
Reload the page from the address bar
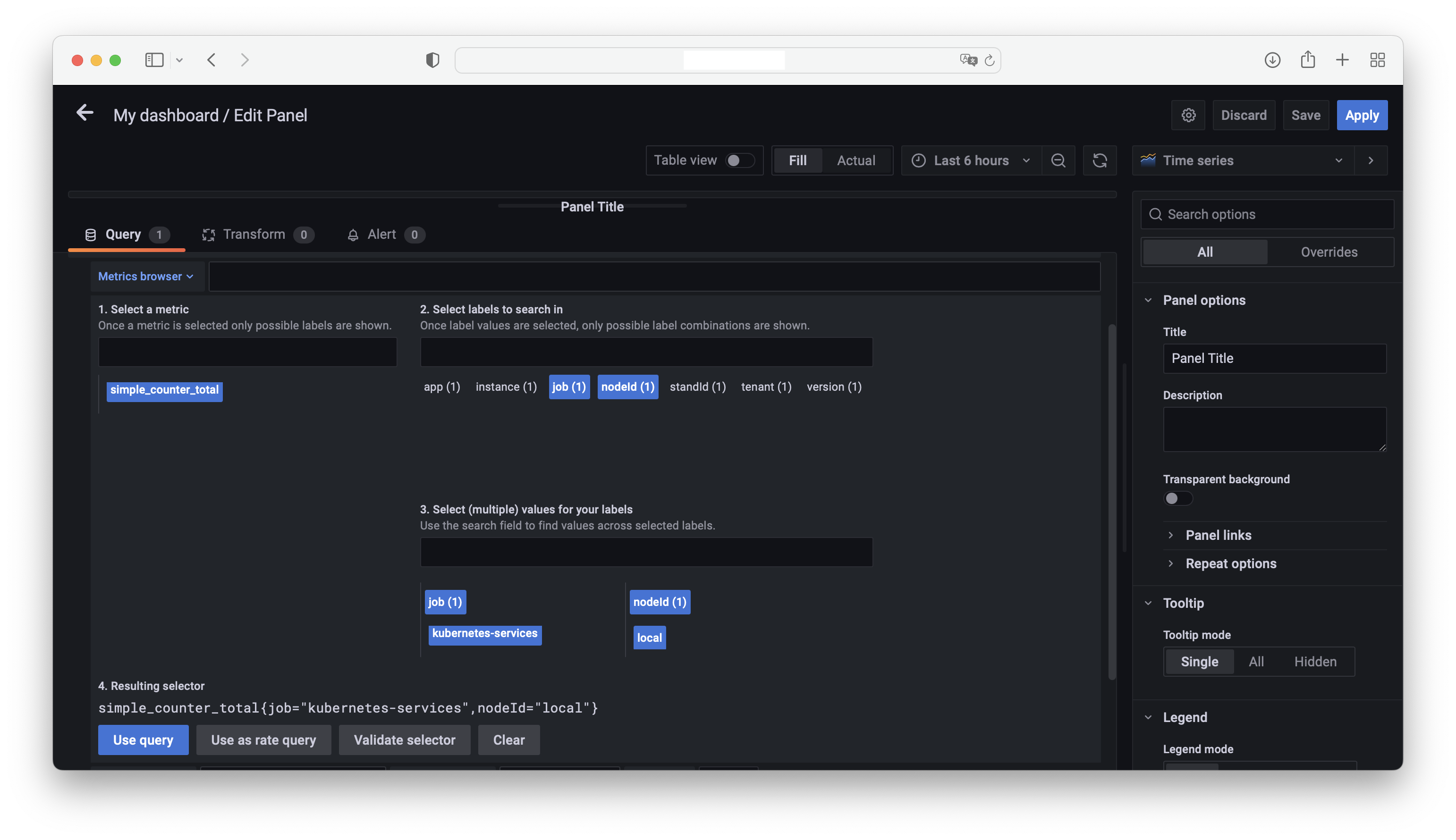[x=990, y=60]
